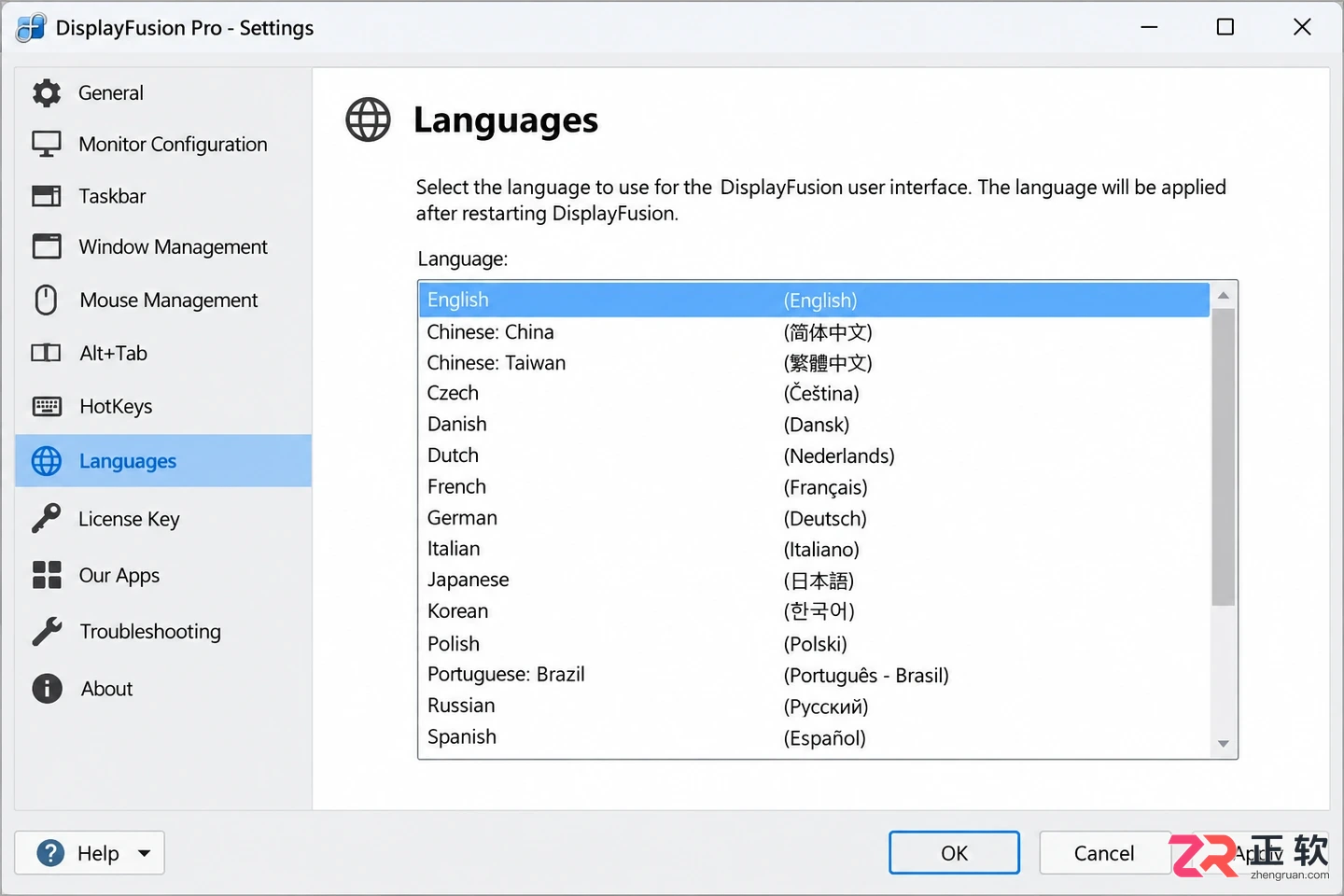1344x896 pixels.
Task: Click the About info icon
Action: (47, 689)
